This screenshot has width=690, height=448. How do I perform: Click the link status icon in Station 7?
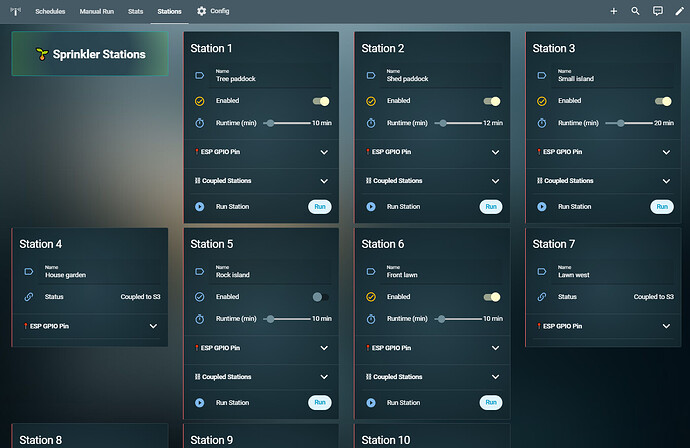tap(542, 297)
